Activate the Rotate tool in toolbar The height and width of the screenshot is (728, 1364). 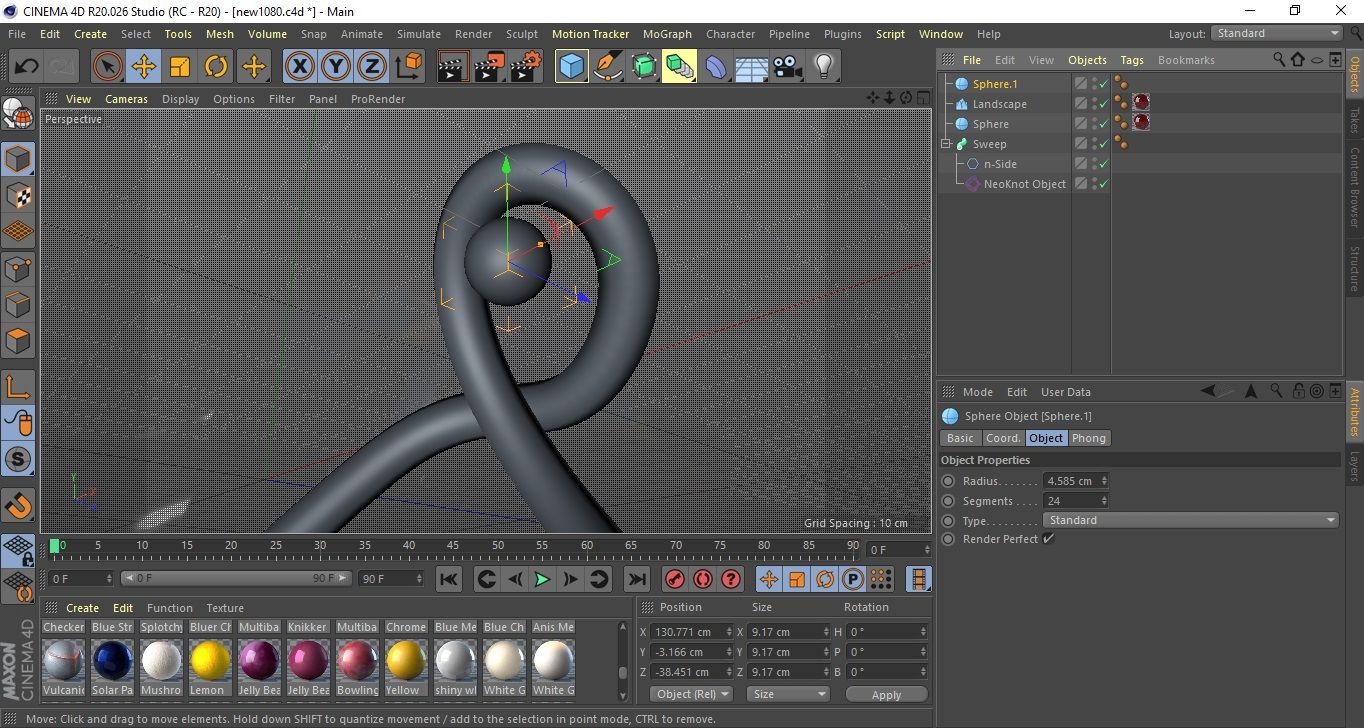click(216, 67)
